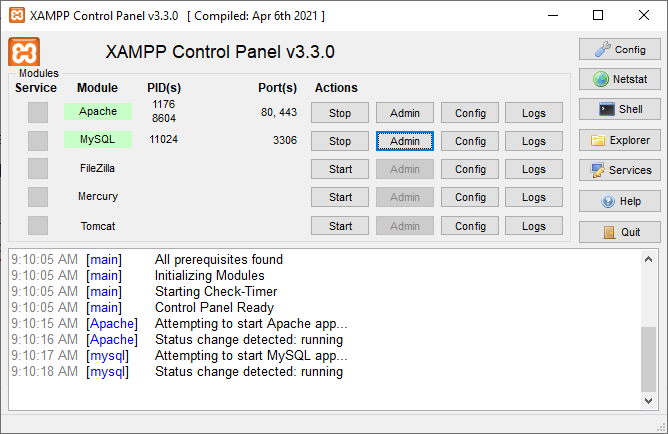668x434 pixels.
Task: Open Help with the question mark icon
Action: (x=619, y=201)
